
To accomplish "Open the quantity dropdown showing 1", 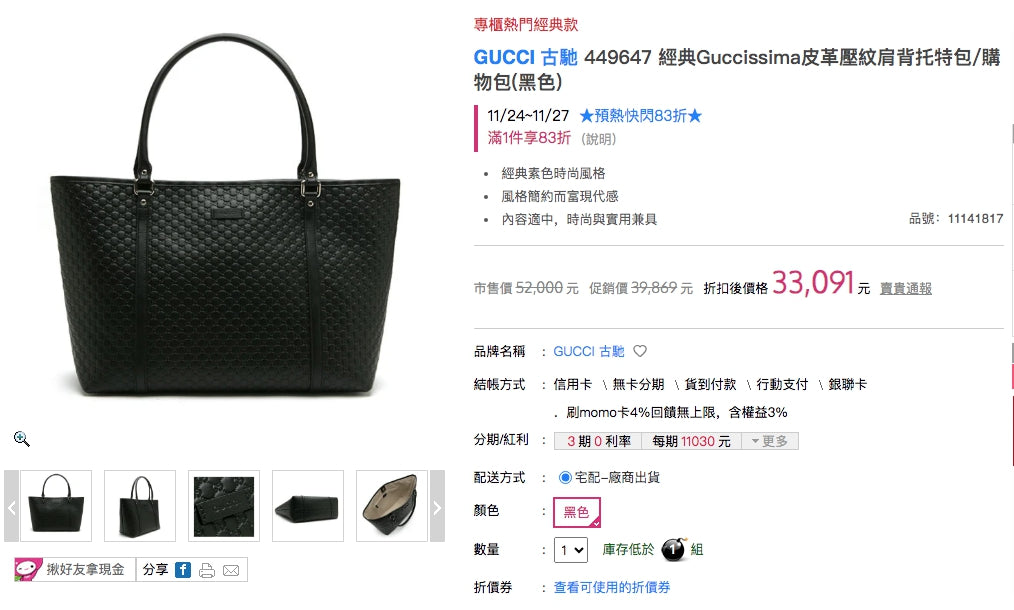I will pos(570,550).
